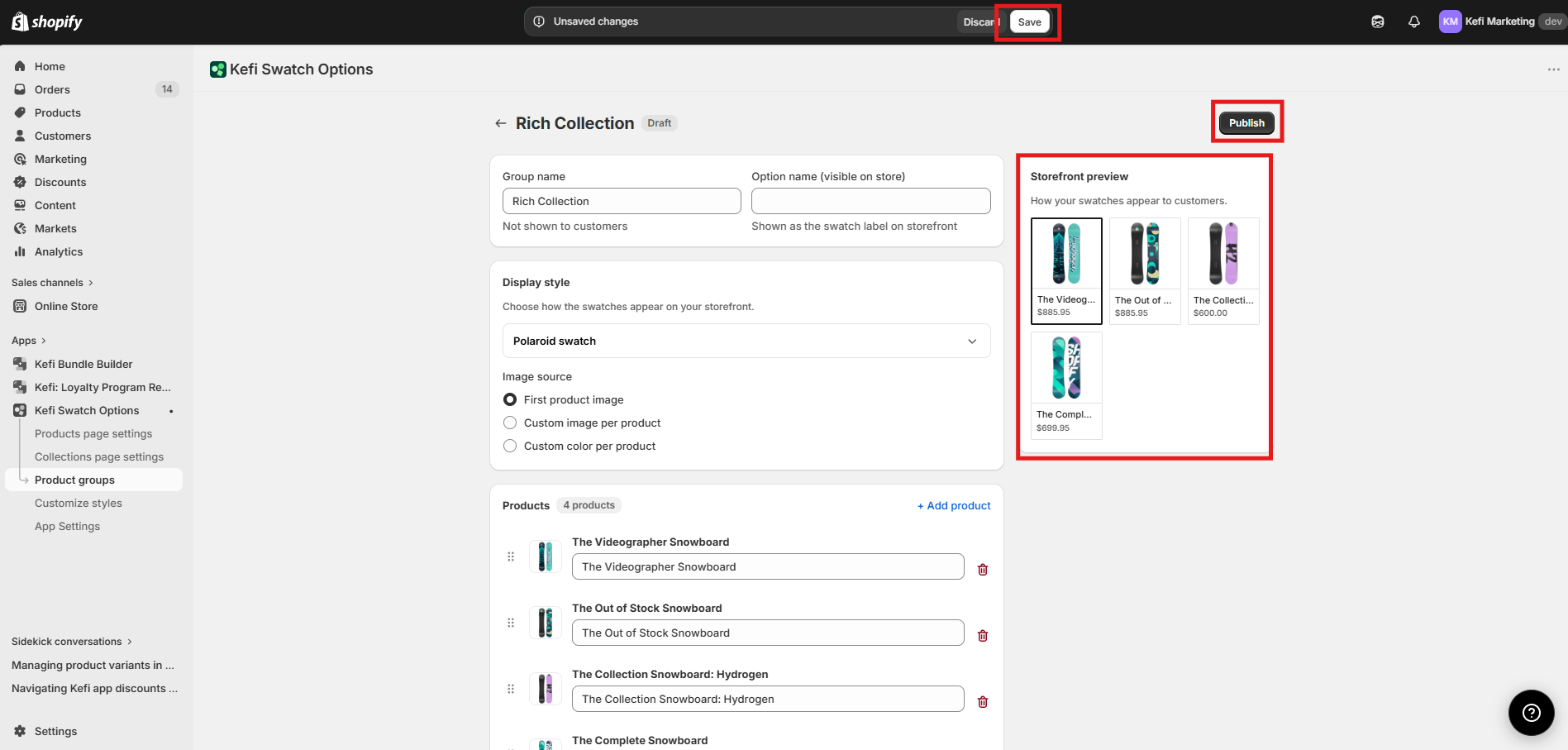Image resolution: width=1568 pixels, height=750 pixels.
Task: Open Collections page settings
Action: [x=99, y=456]
